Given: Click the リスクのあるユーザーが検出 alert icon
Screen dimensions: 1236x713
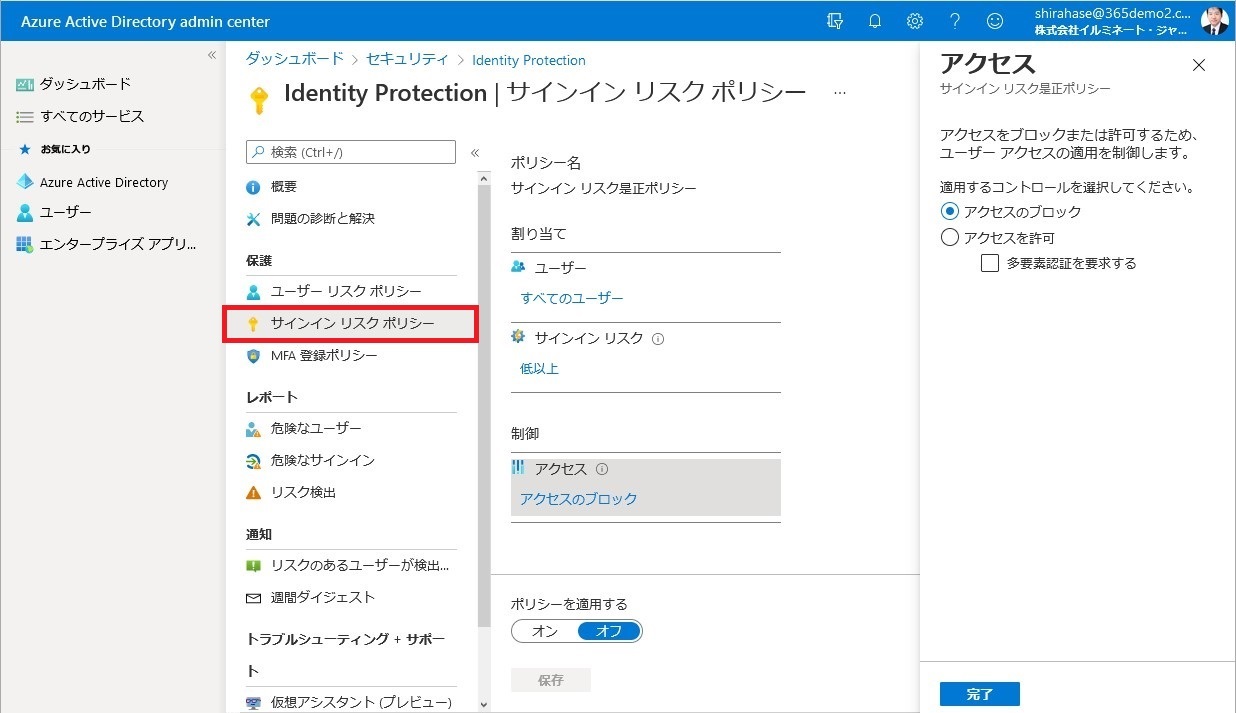Looking at the screenshot, I should (x=253, y=566).
